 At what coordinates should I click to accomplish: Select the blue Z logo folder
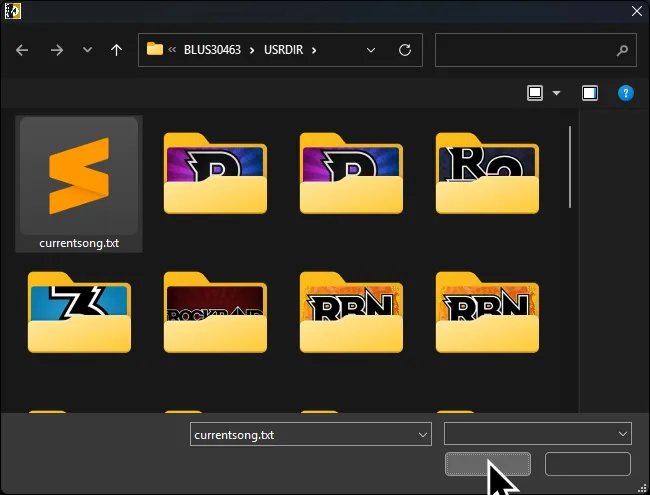point(79,312)
